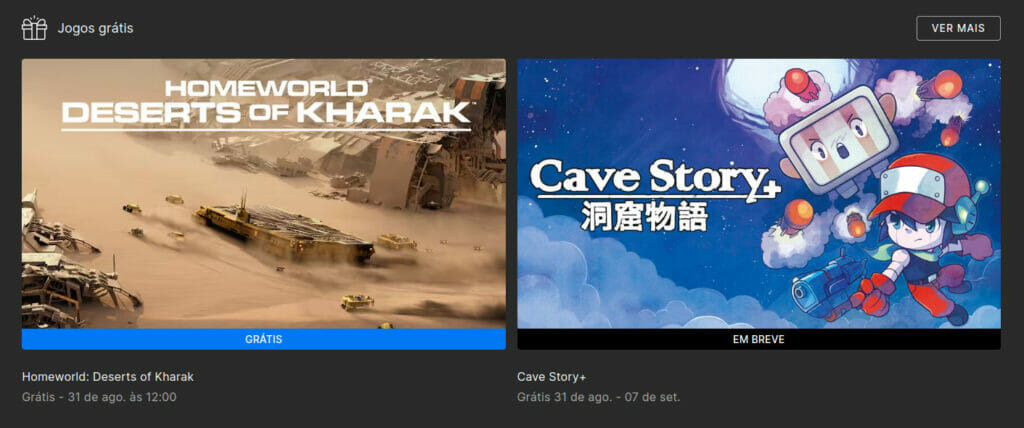Open the Cave Story+ title link
The height and width of the screenshot is (428, 1024).
[549, 377]
